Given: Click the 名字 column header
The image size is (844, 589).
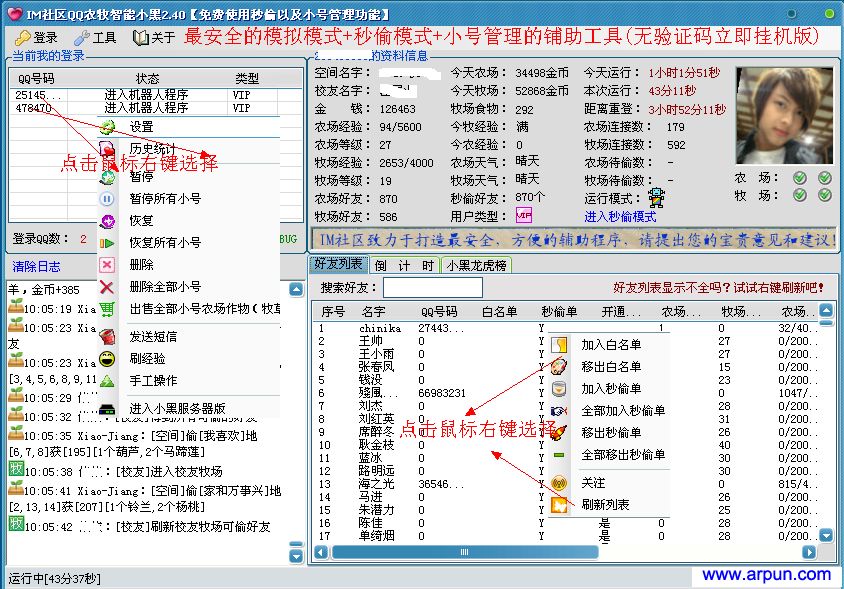Looking at the screenshot, I should tap(374, 312).
